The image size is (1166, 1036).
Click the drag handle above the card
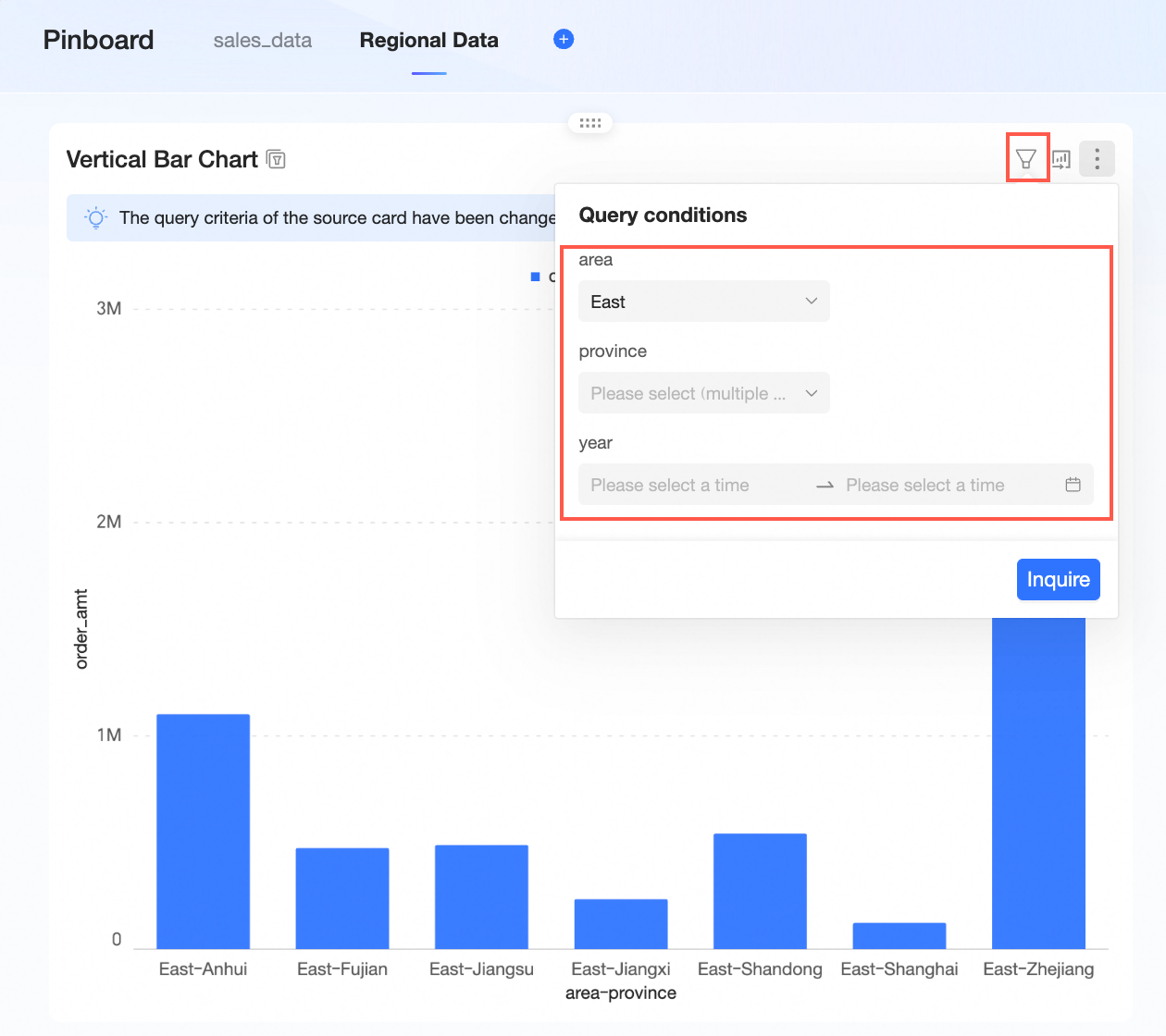pos(589,122)
